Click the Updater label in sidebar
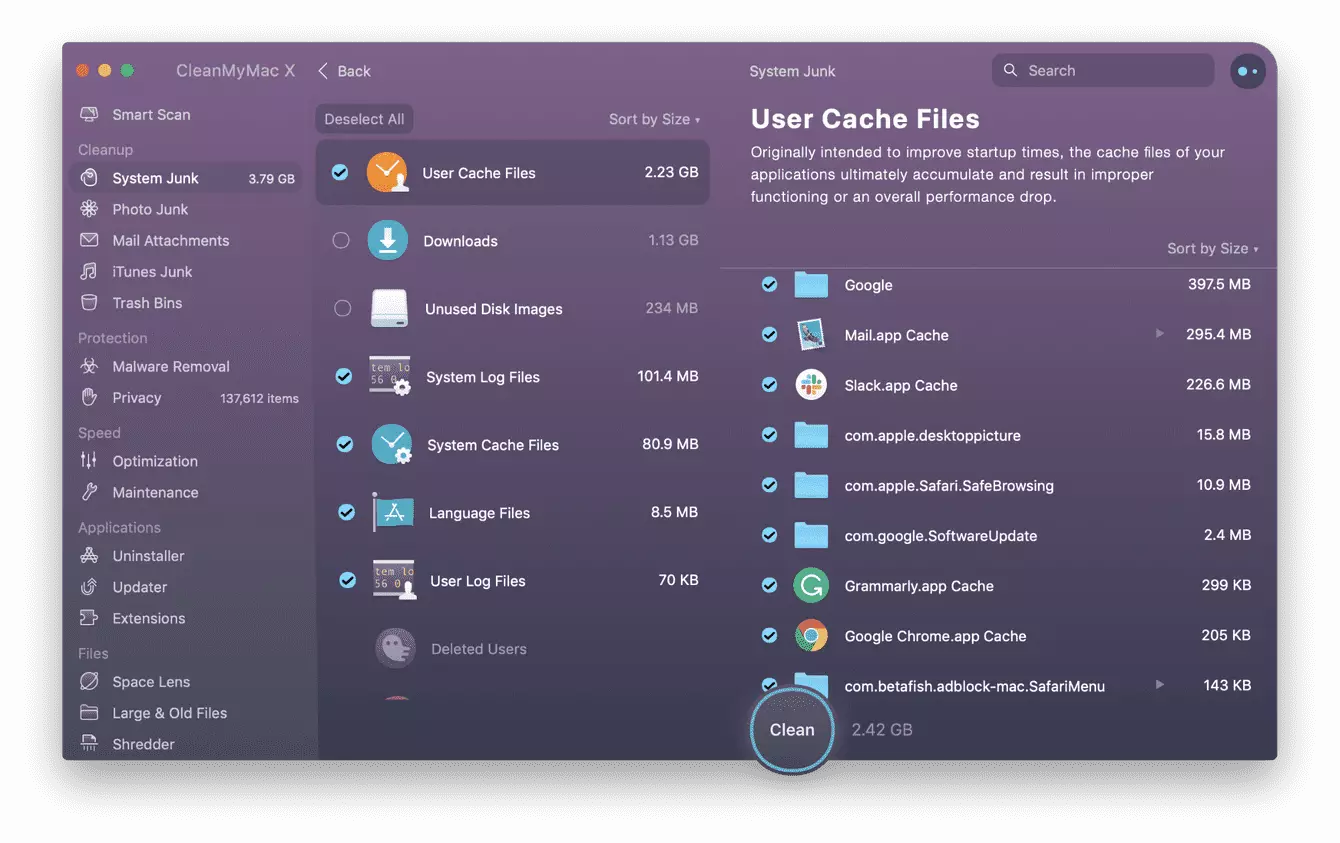 140,587
